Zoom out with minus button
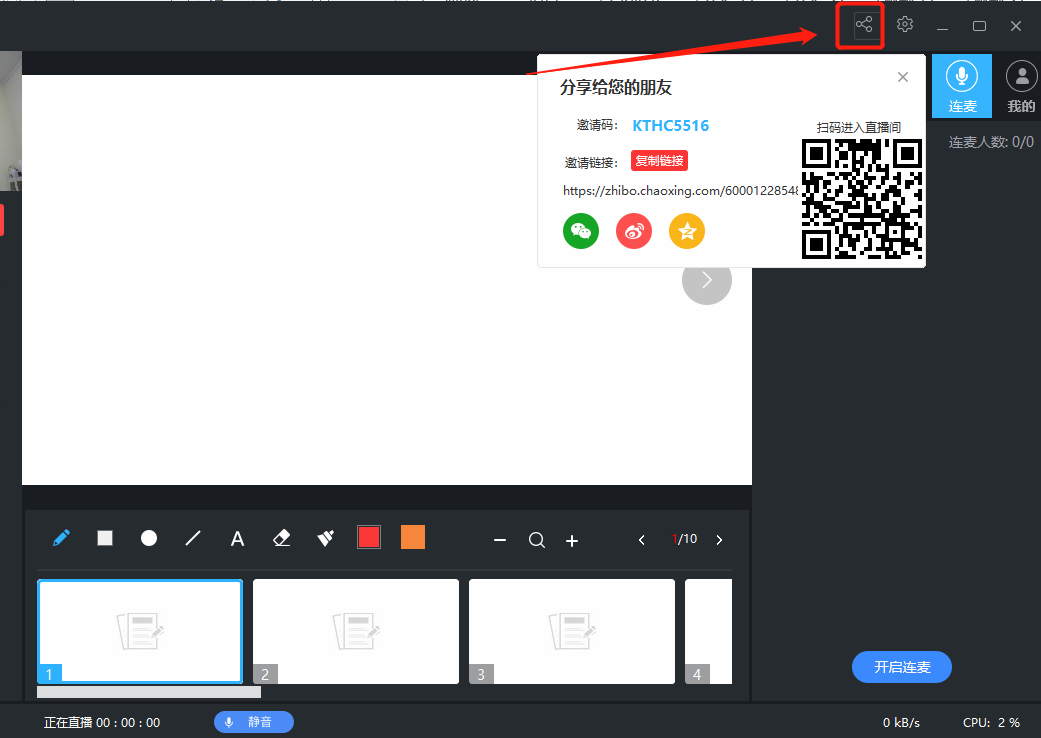 tap(500, 540)
